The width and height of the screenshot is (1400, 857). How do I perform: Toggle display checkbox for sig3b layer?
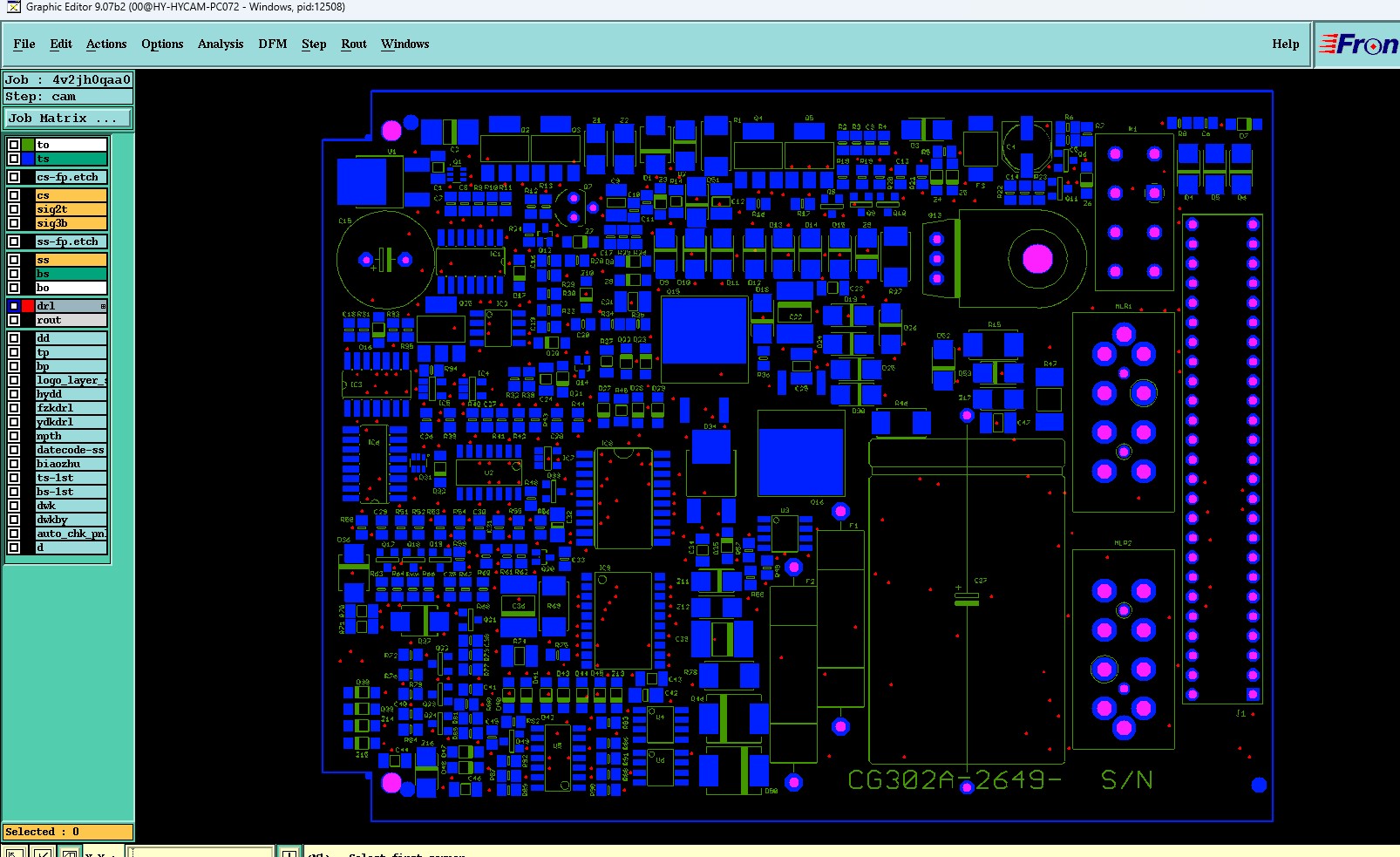14,223
